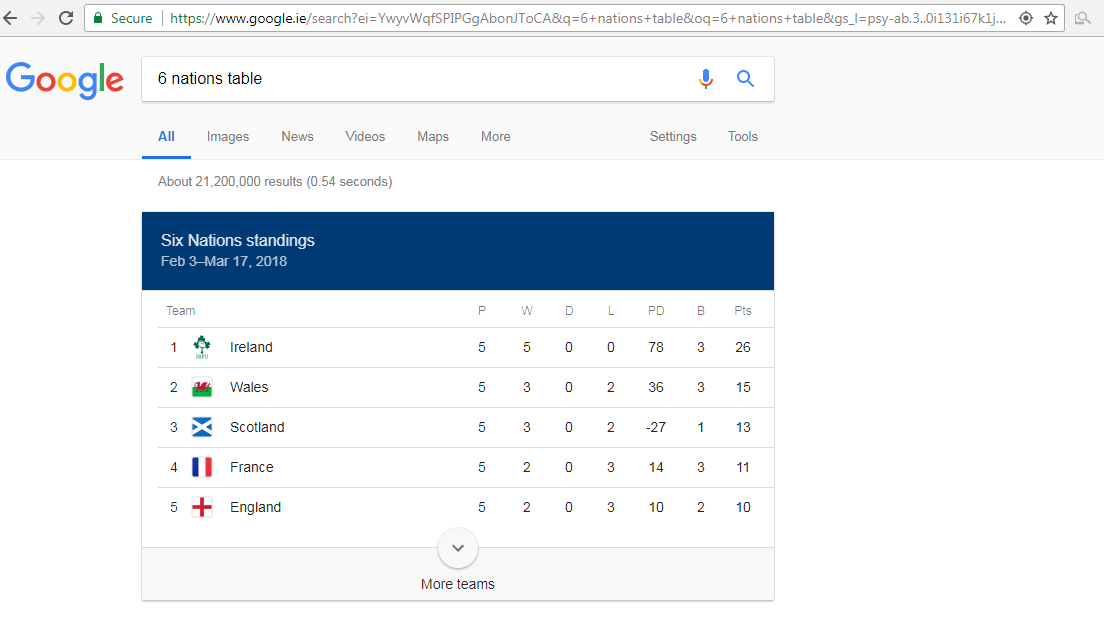
Task: Click the Ireland rugby crest icon
Action: tap(202, 347)
